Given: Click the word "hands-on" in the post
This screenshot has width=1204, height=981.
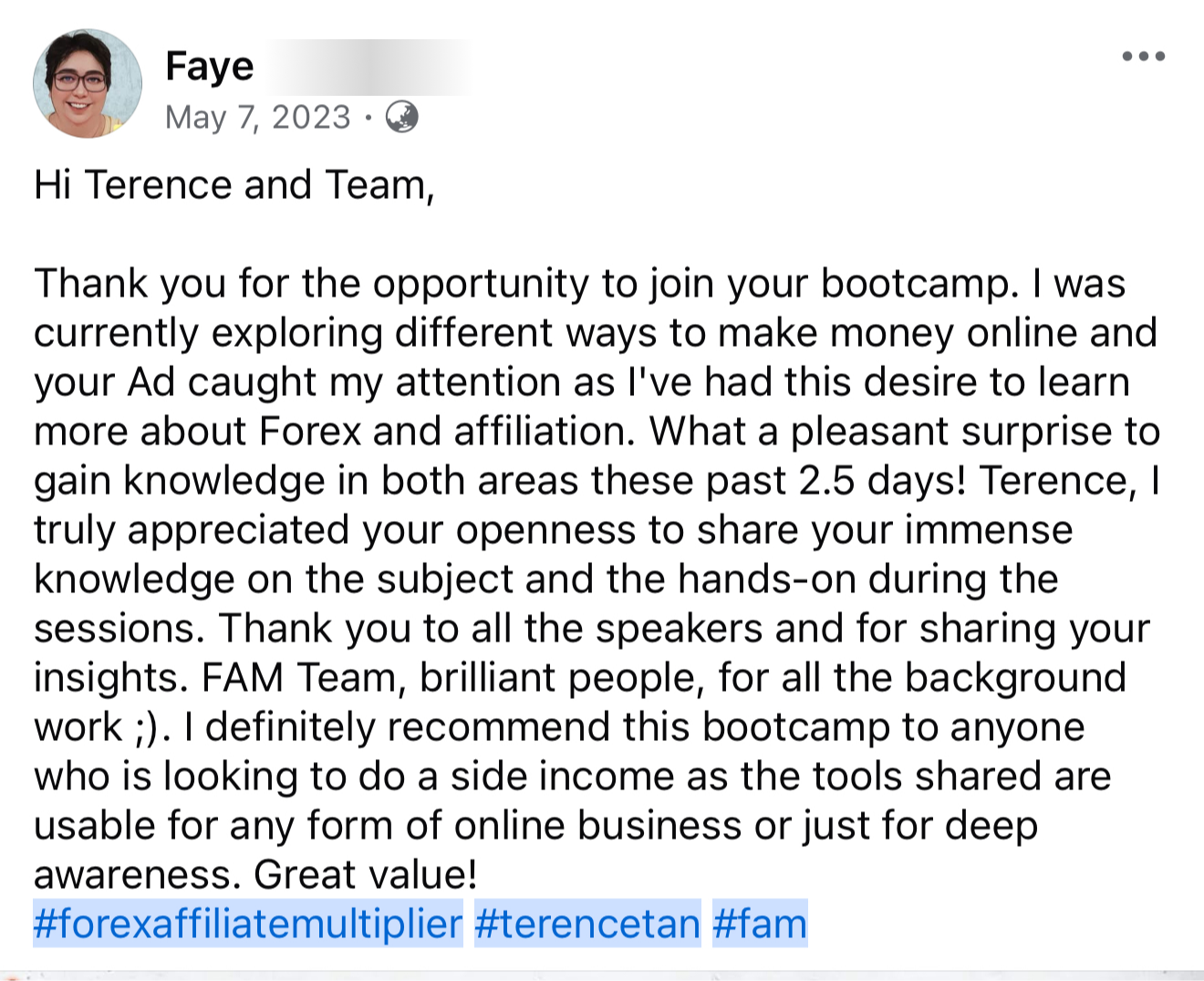Looking at the screenshot, I should coord(766,579).
